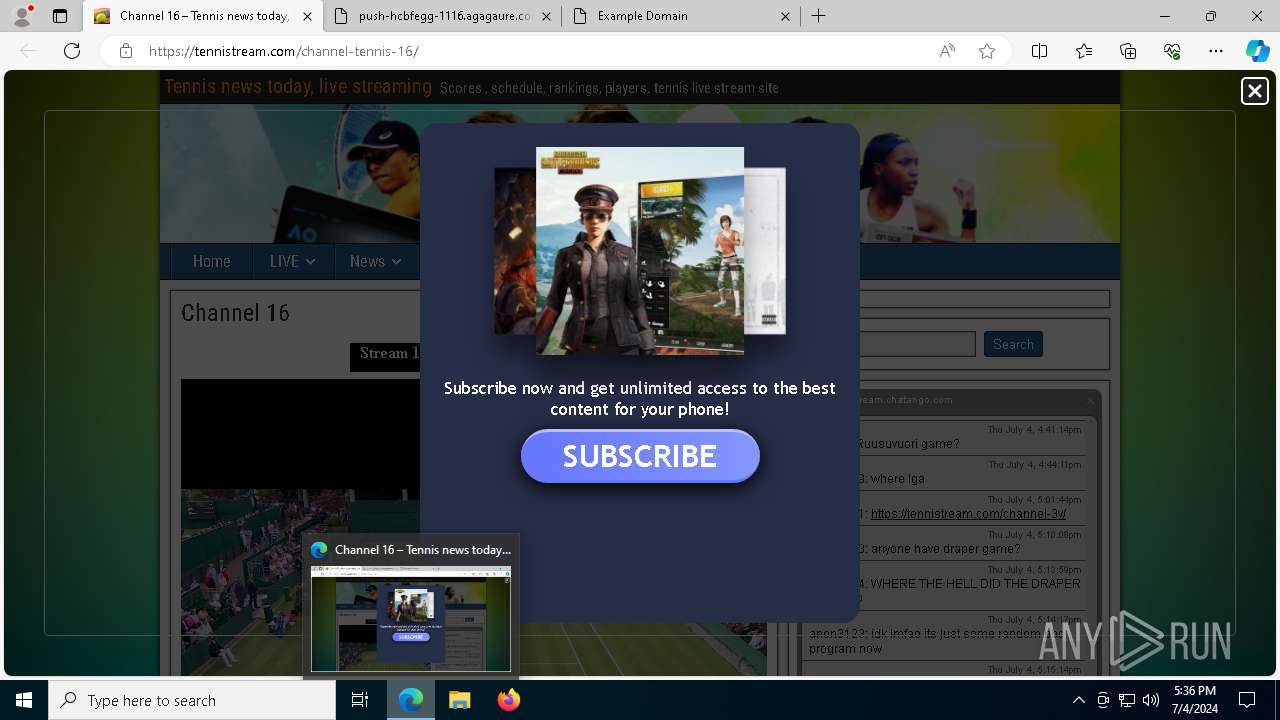Expand the LIVE dropdown menu
Viewport: 1280px width, 720px height.
tap(292, 261)
